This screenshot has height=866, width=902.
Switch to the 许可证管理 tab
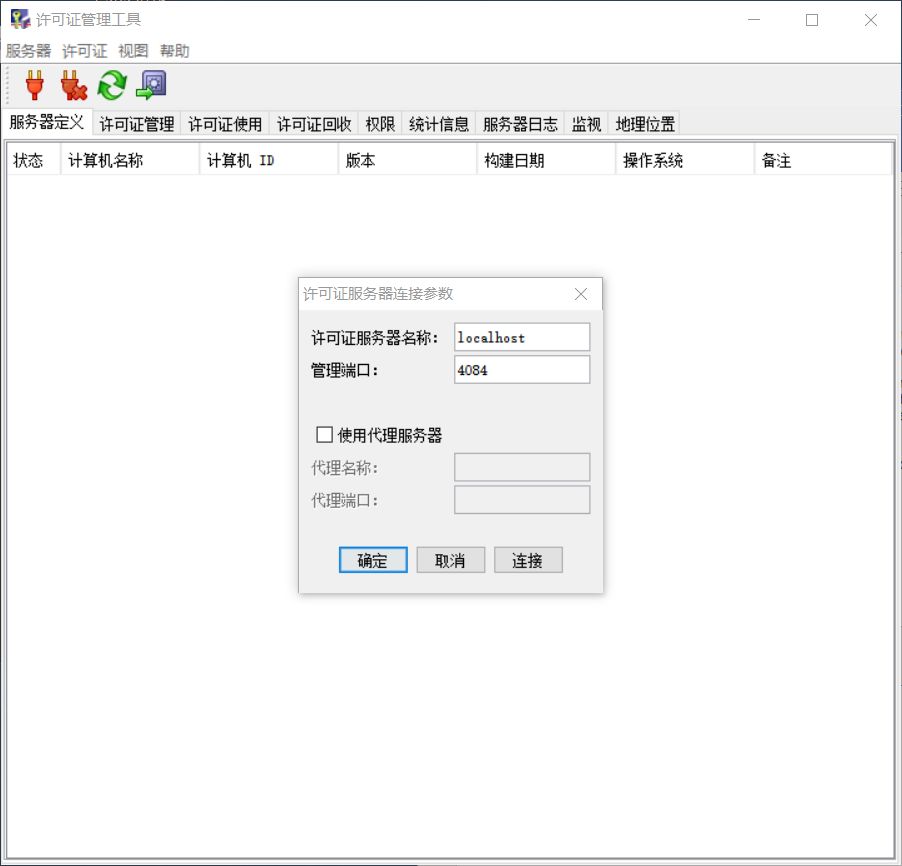pos(137,124)
